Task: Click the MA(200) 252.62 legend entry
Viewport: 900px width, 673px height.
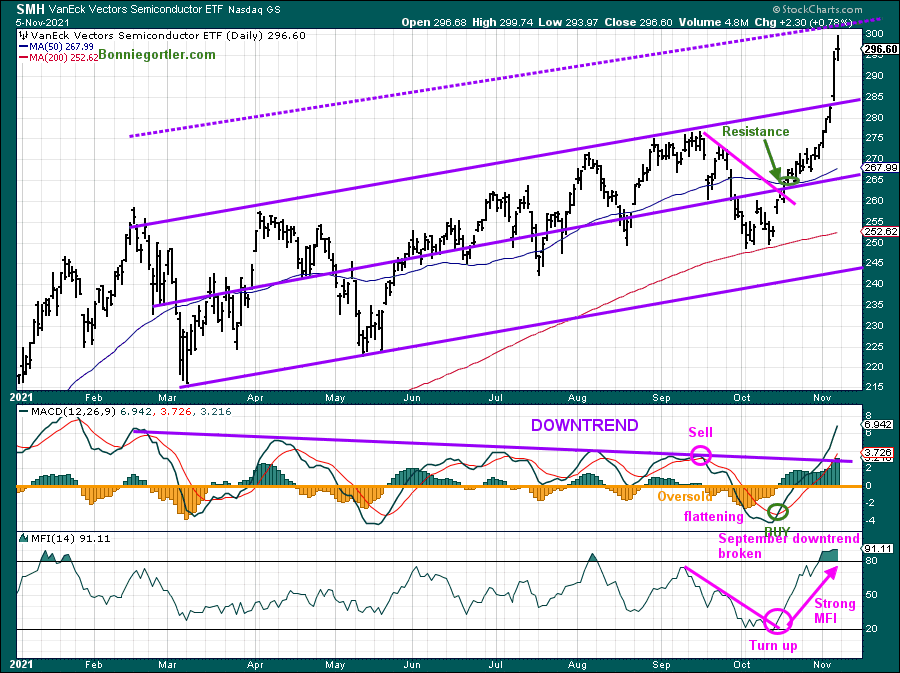Action: coord(59,57)
